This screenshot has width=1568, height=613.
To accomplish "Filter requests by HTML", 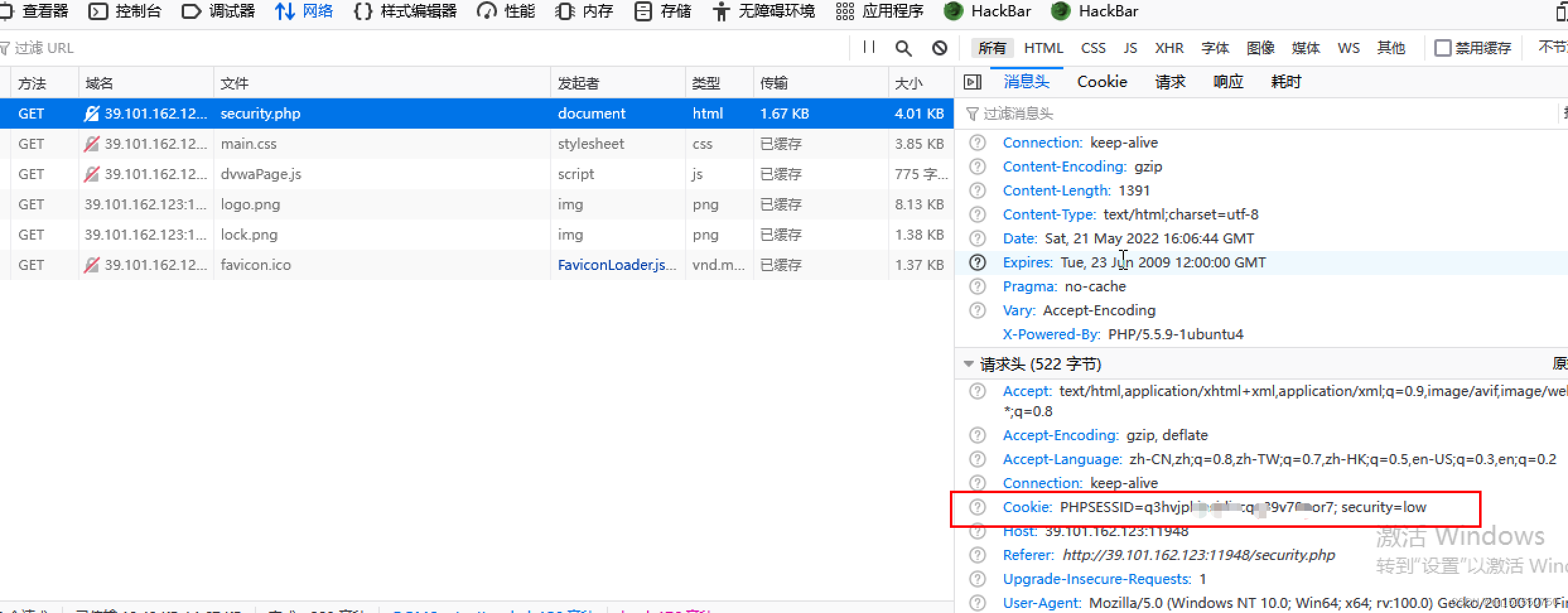I will 1043,48.
